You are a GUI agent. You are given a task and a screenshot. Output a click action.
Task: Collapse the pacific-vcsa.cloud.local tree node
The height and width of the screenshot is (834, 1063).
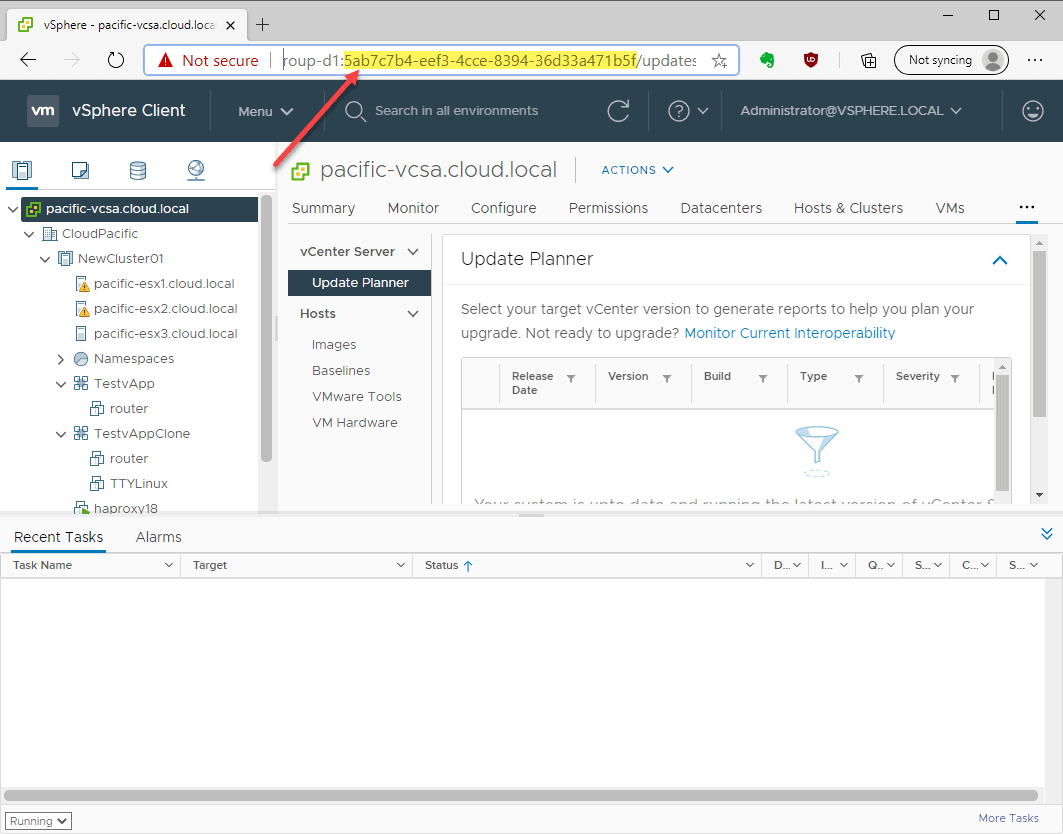[x=13, y=209]
